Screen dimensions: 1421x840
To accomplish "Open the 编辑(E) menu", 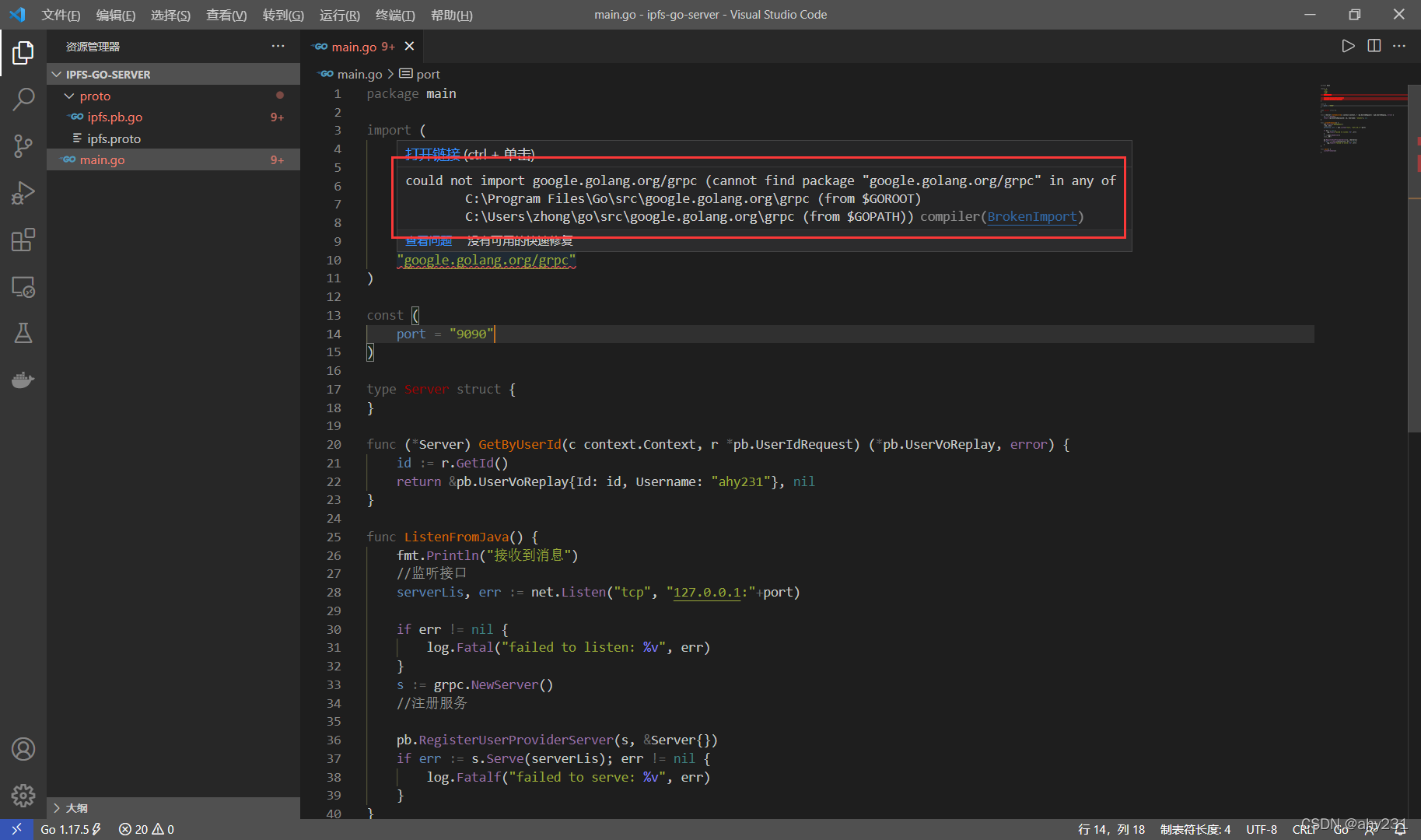I will (115, 15).
